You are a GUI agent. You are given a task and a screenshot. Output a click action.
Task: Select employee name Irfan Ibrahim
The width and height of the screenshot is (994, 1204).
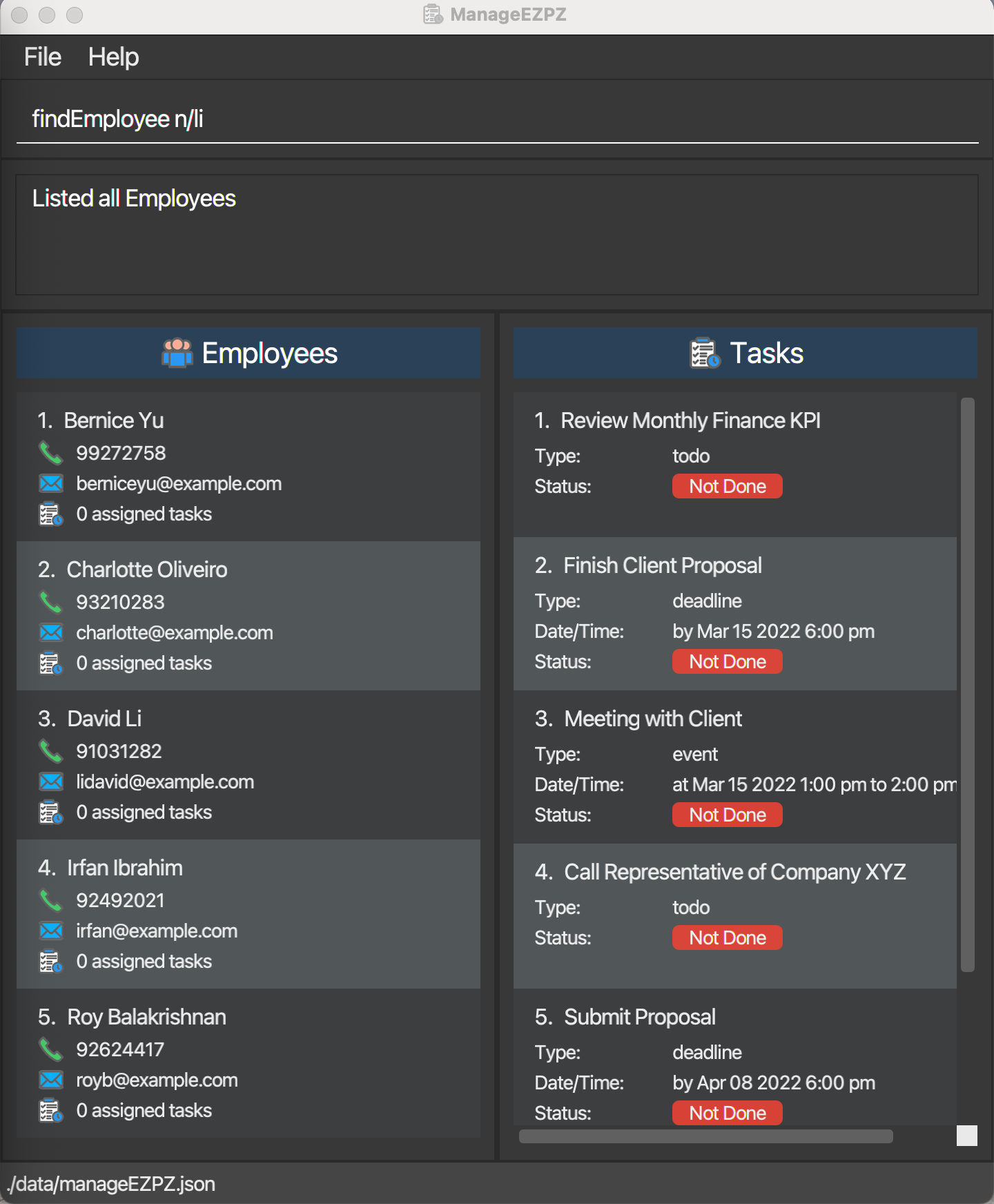pyautogui.click(x=125, y=868)
